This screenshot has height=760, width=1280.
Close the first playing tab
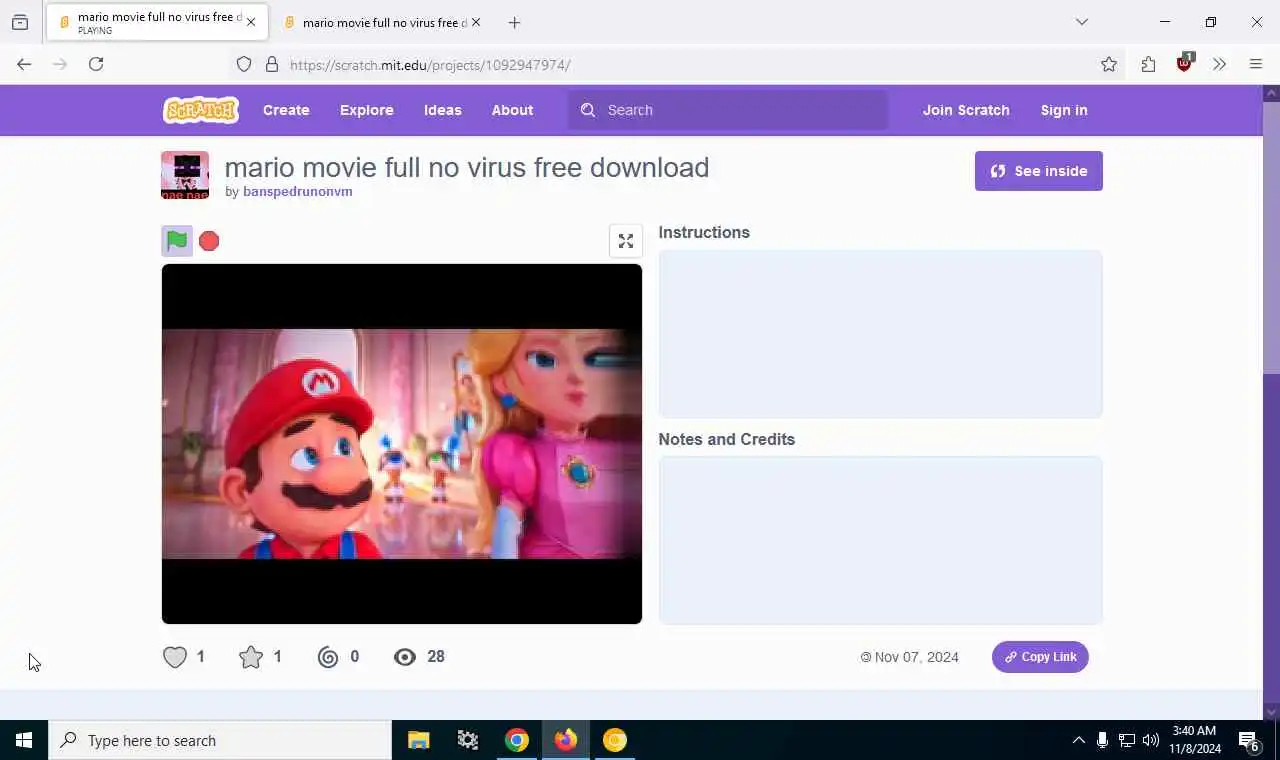[x=251, y=22]
